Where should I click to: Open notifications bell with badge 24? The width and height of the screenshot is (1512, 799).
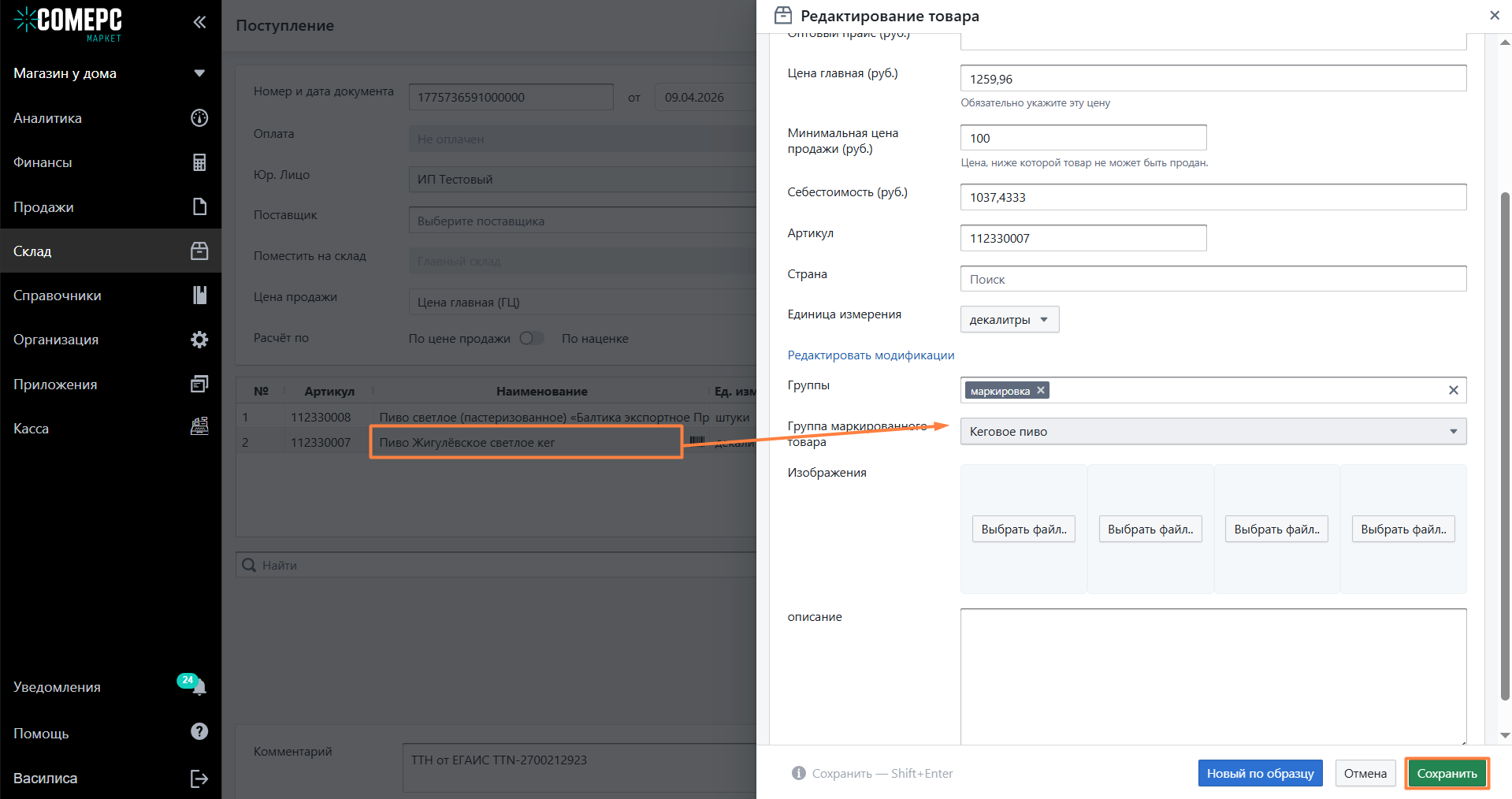[x=198, y=686]
